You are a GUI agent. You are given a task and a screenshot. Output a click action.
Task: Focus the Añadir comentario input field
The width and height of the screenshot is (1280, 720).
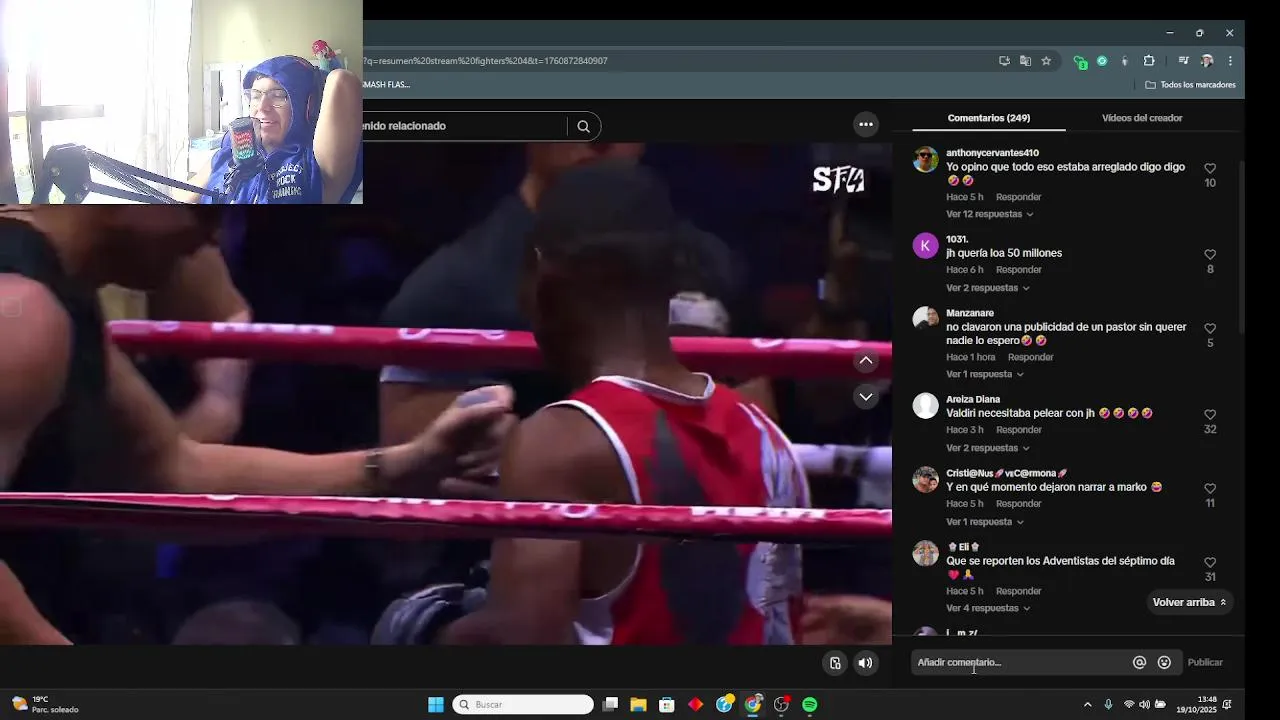1022,662
